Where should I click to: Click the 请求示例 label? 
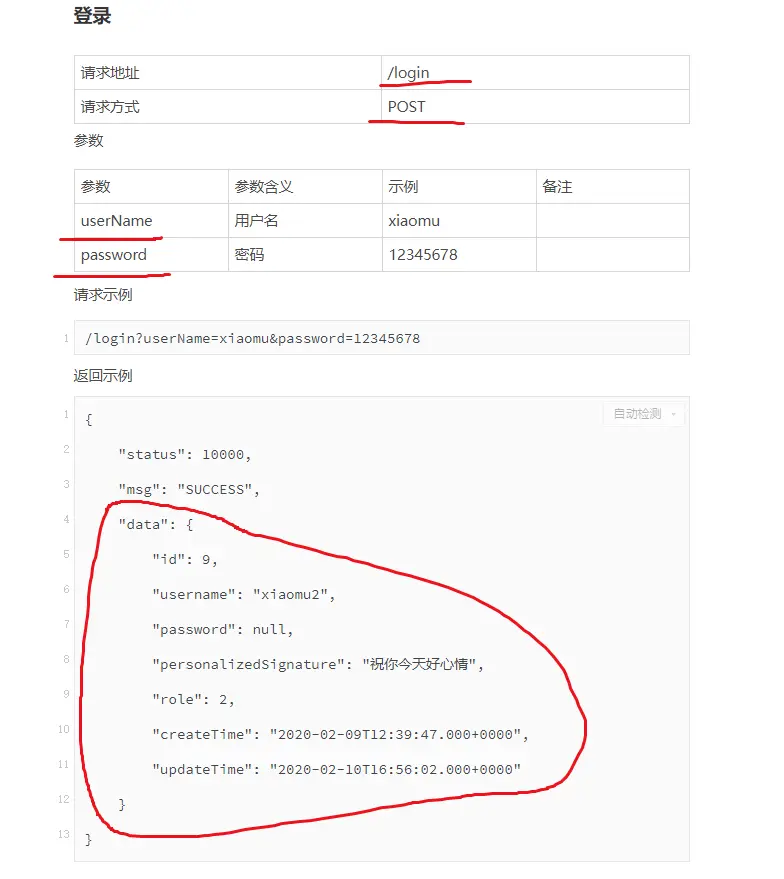pos(103,295)
